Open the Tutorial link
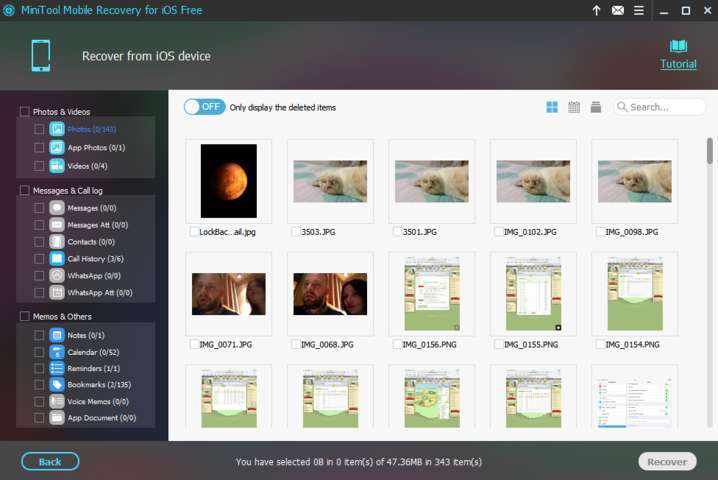Screen dimensions: 718x480 [678, 64]
